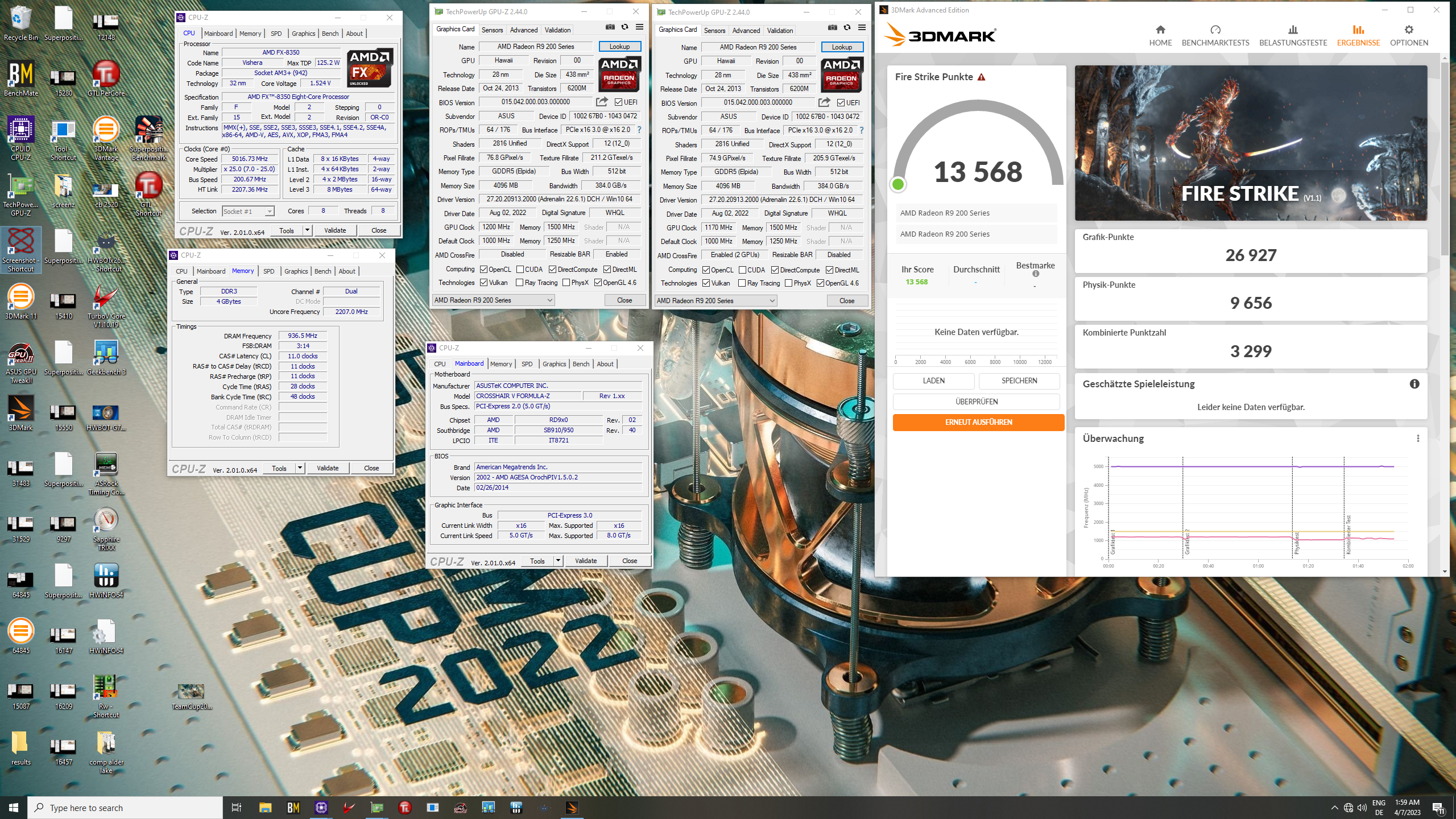The image size is (1456, 819).
Task: Open the Tools dropdown arrow in the CPU-Z Mainboard window
Action: 558,561
